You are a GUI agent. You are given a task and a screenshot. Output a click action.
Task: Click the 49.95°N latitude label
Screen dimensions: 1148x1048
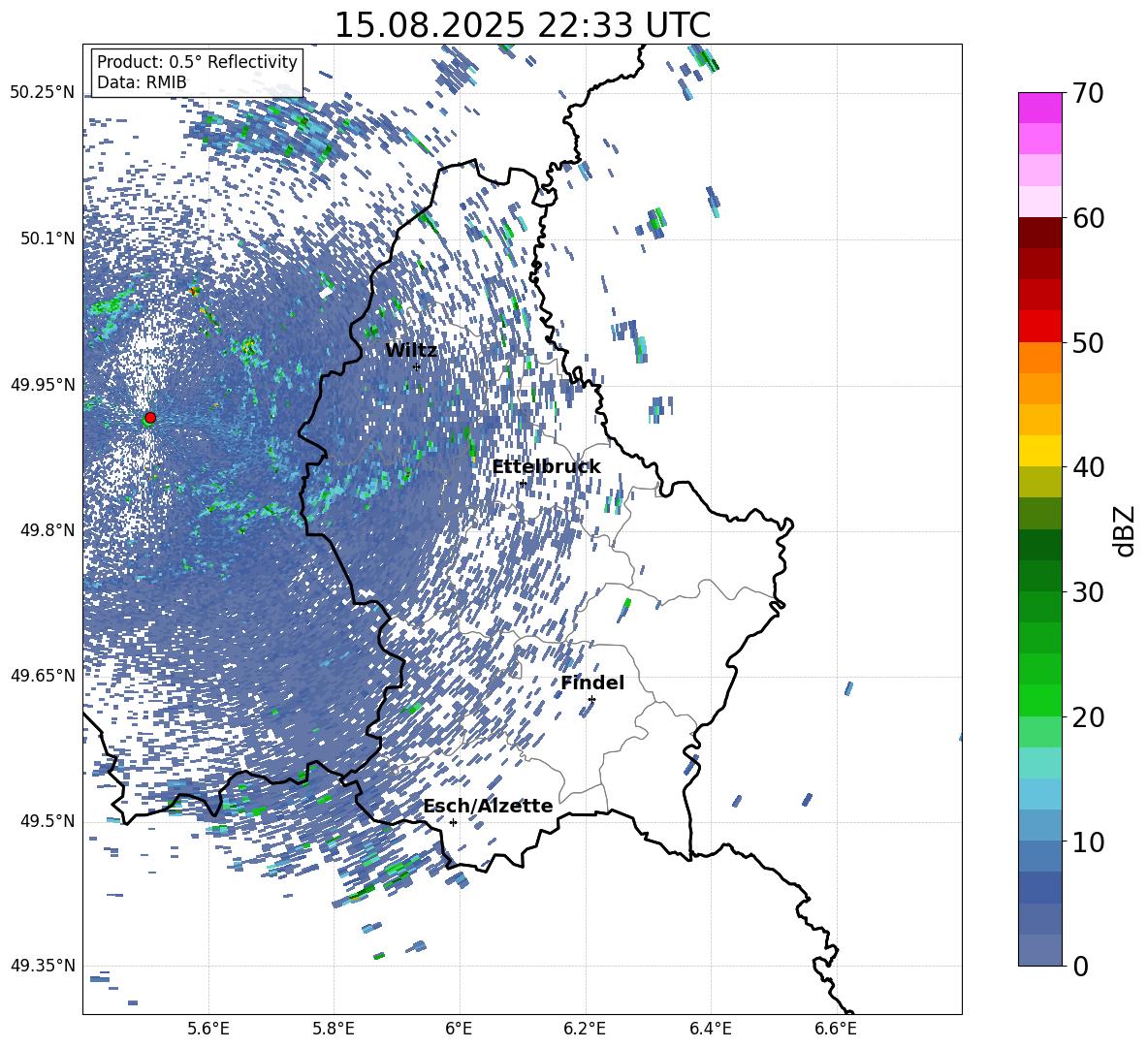[x=43, y=384]
